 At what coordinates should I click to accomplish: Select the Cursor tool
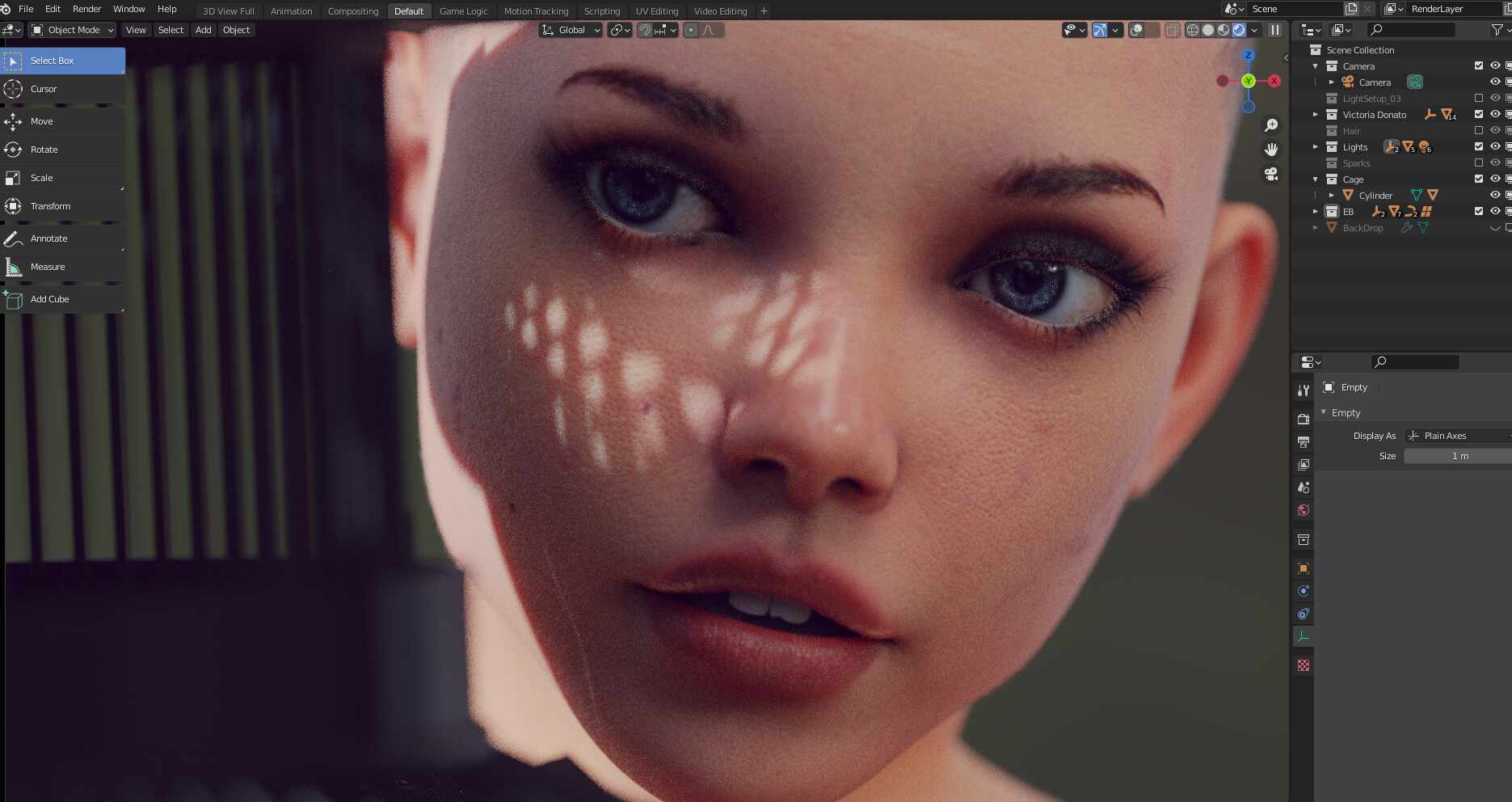63,89
